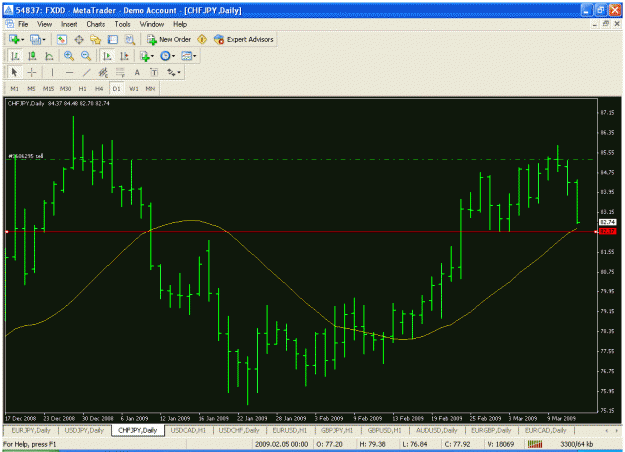The image size is (625, 452).
Task: Open the Navigator folder-star icon
Action: [x=96, y=39]
